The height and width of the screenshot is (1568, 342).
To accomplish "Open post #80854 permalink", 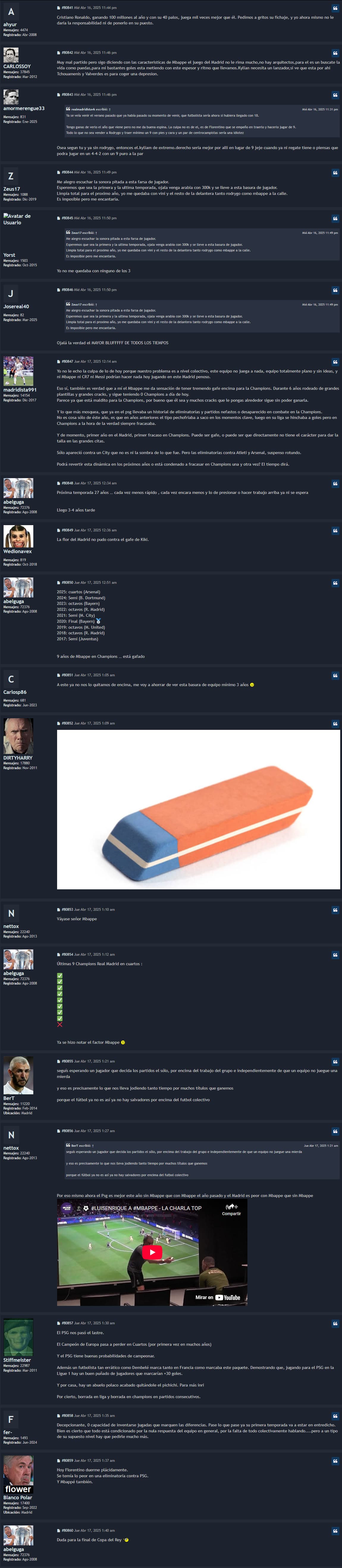I will tap(67, 954).
